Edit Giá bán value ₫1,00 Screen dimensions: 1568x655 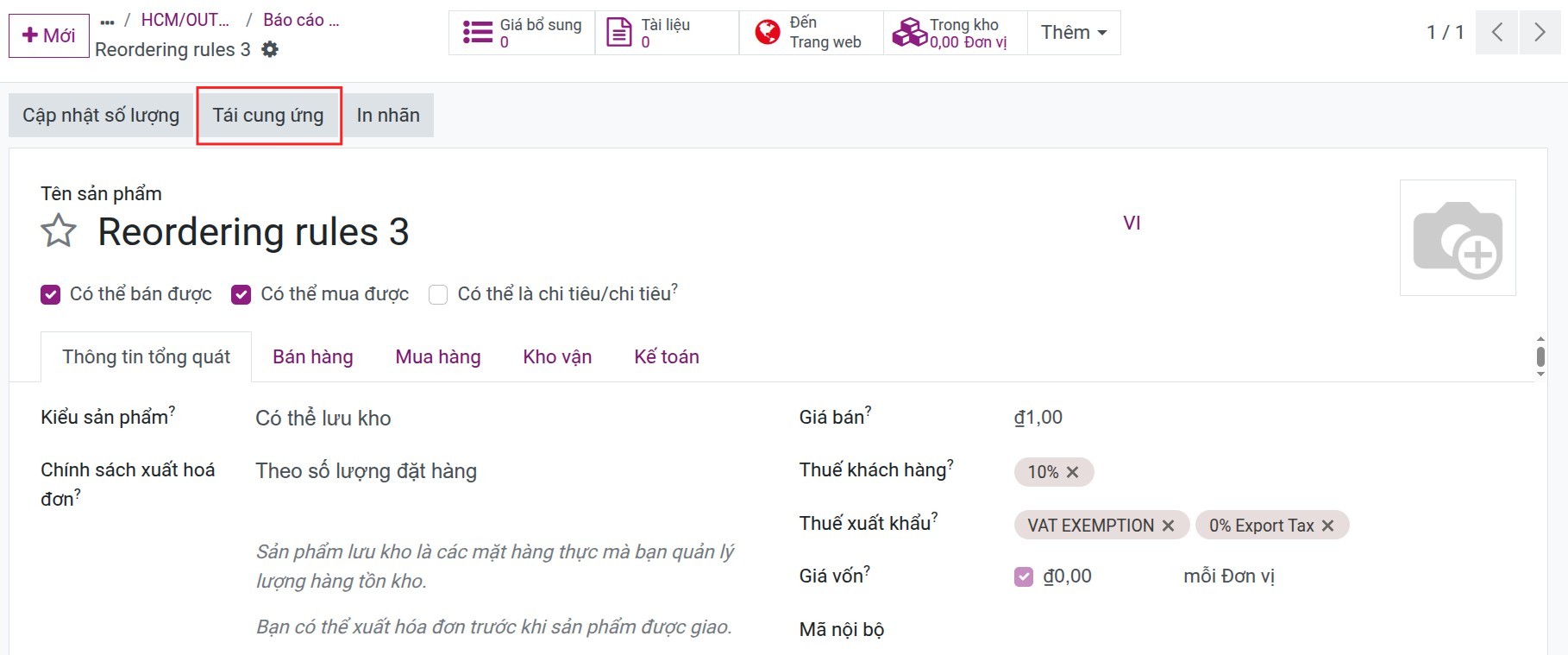click(x=1038, y=418)
